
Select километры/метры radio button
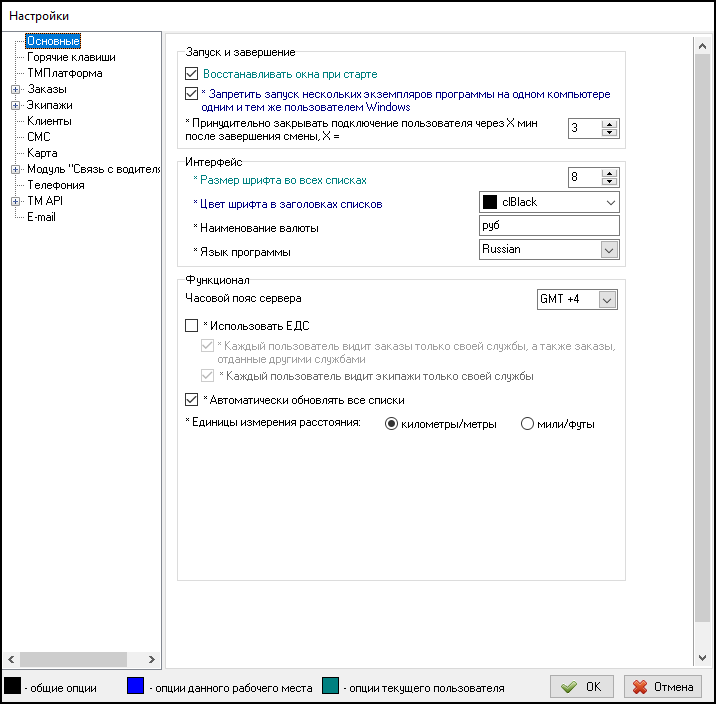[x=393, y=424]
